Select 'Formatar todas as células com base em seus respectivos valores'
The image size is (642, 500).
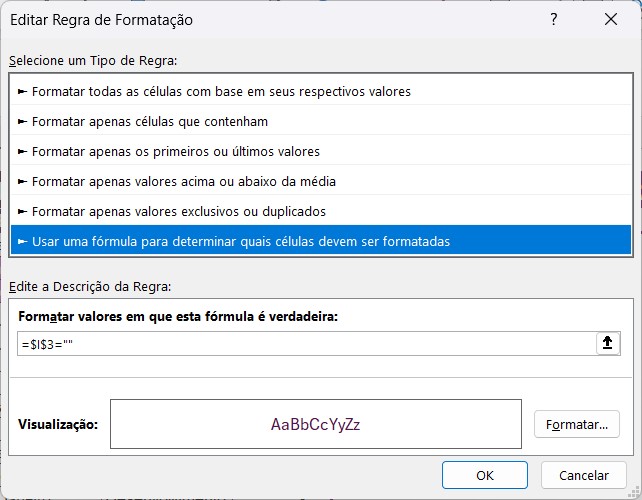click(x=221, y=91)
